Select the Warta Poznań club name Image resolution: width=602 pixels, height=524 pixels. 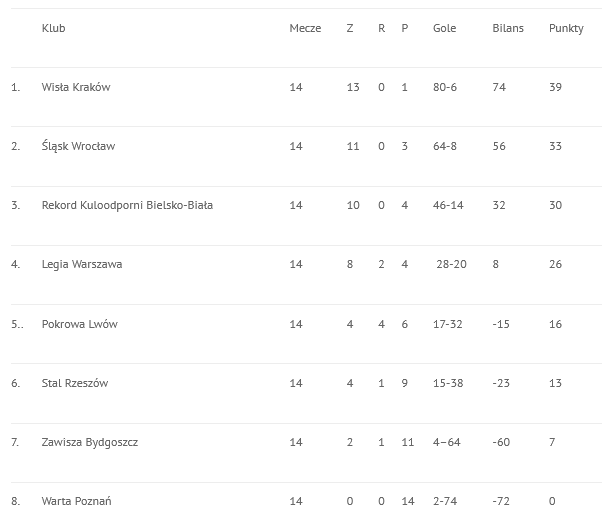(76, 501)
